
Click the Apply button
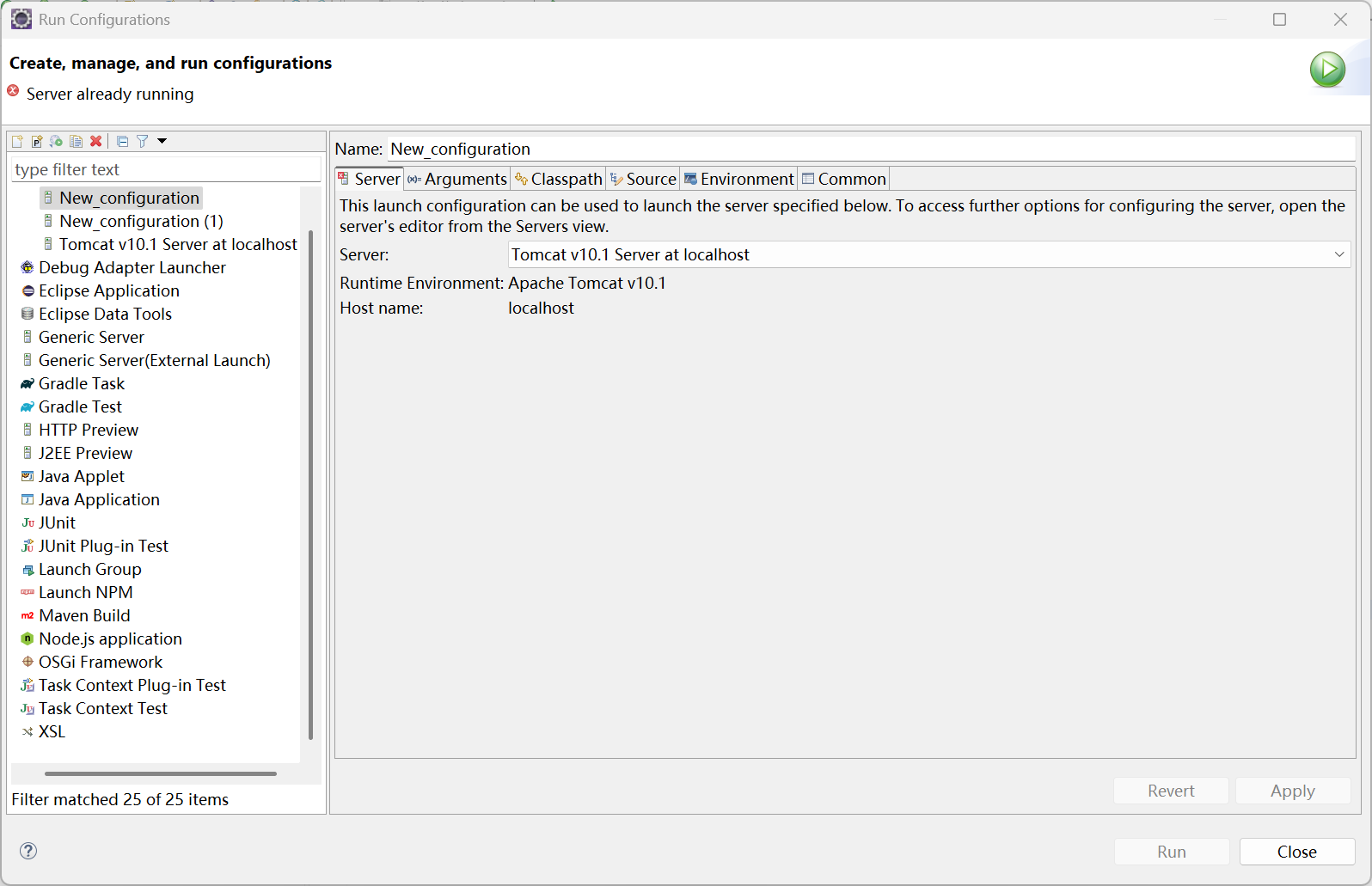click(x=1293, y=791)
